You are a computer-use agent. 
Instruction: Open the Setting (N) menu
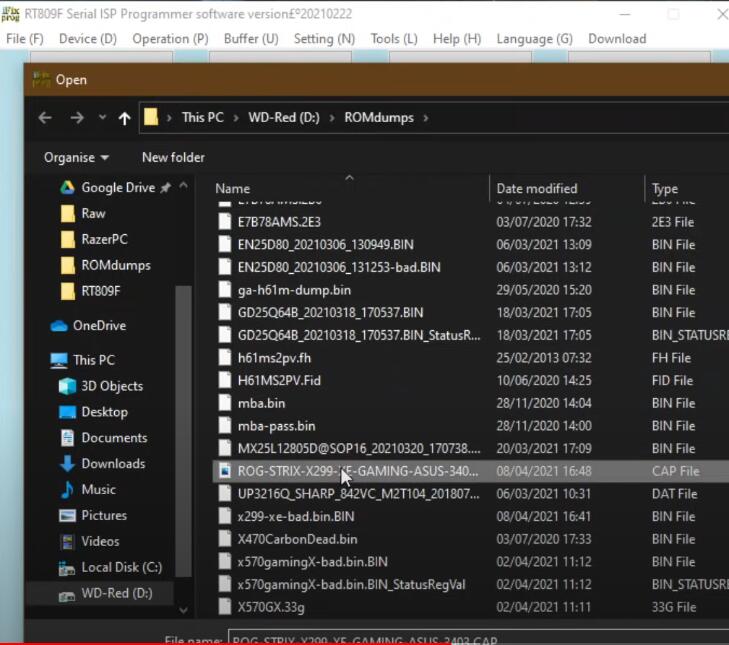[324, 39]
